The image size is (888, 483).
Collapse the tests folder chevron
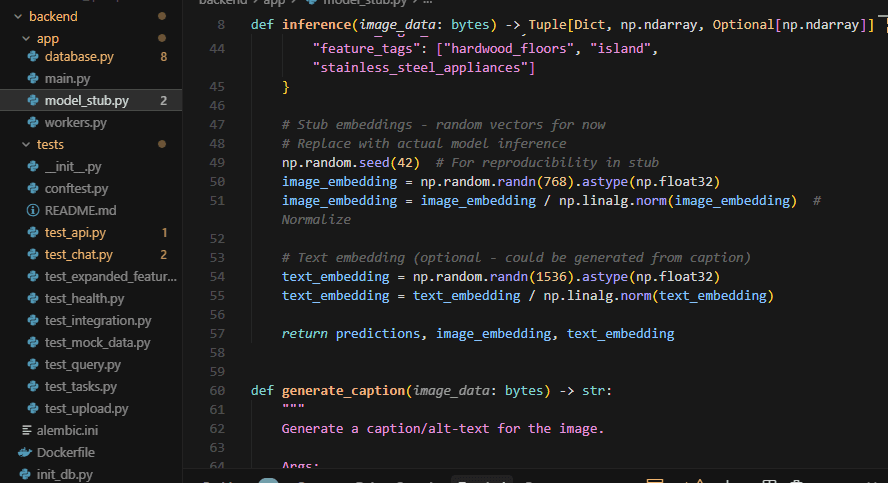[x=26, y=144]
